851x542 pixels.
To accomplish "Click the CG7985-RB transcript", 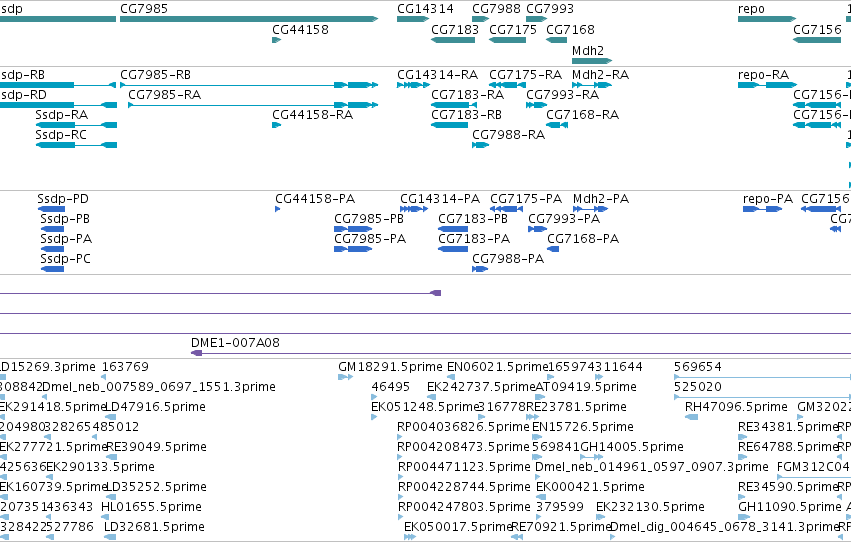I will click(x=249, y=85).
